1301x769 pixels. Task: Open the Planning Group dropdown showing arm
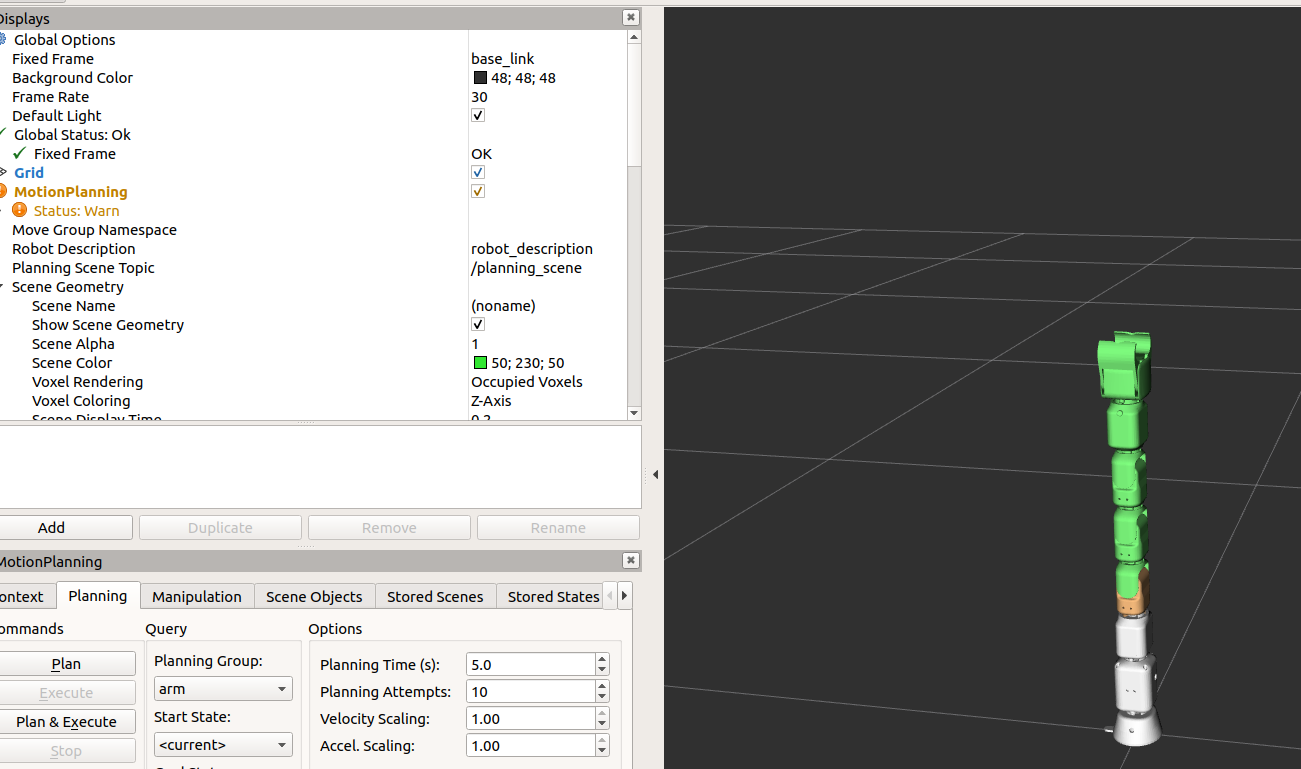click(222, 689)
